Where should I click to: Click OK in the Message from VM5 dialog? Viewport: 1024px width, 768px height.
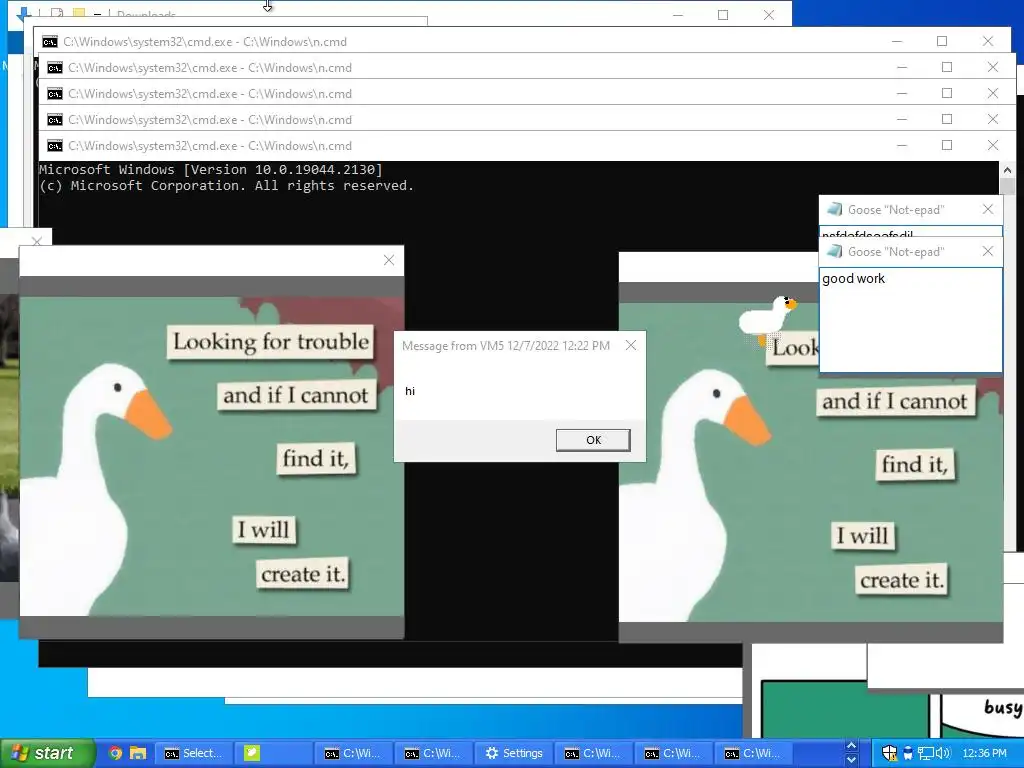coord(593,440)
